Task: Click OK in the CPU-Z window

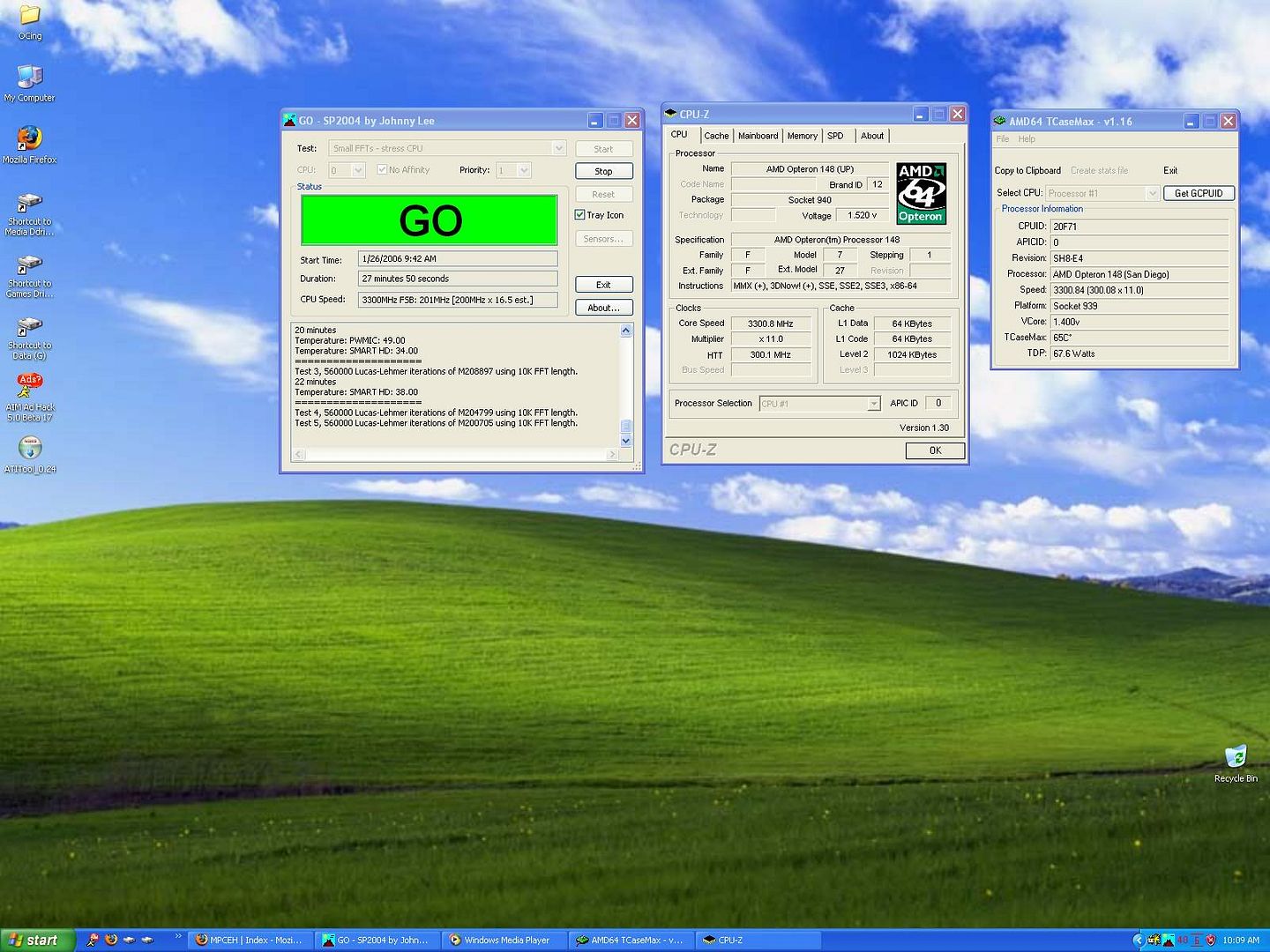Action: 935,450
